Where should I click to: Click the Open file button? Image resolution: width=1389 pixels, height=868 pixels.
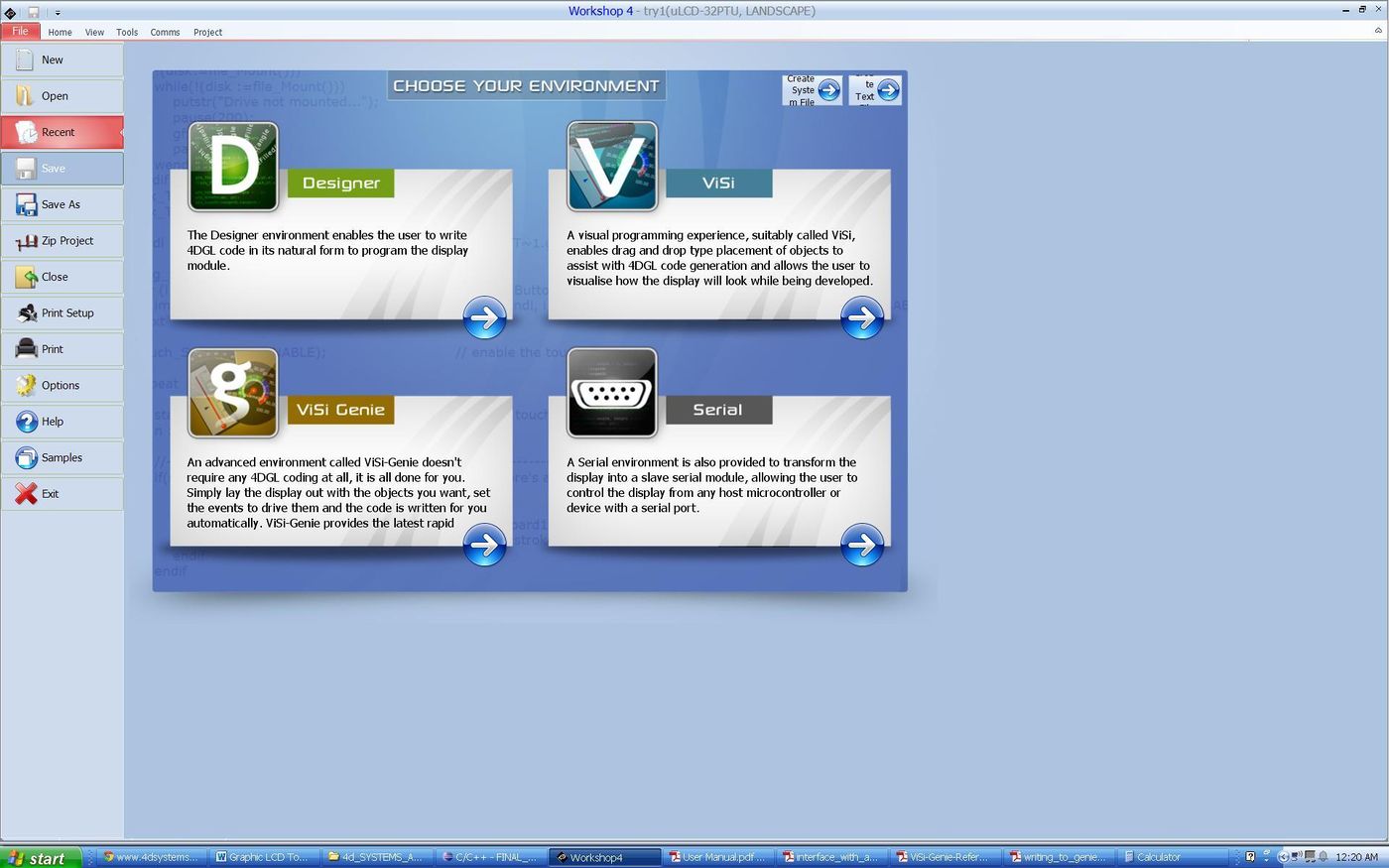[63, 96]
